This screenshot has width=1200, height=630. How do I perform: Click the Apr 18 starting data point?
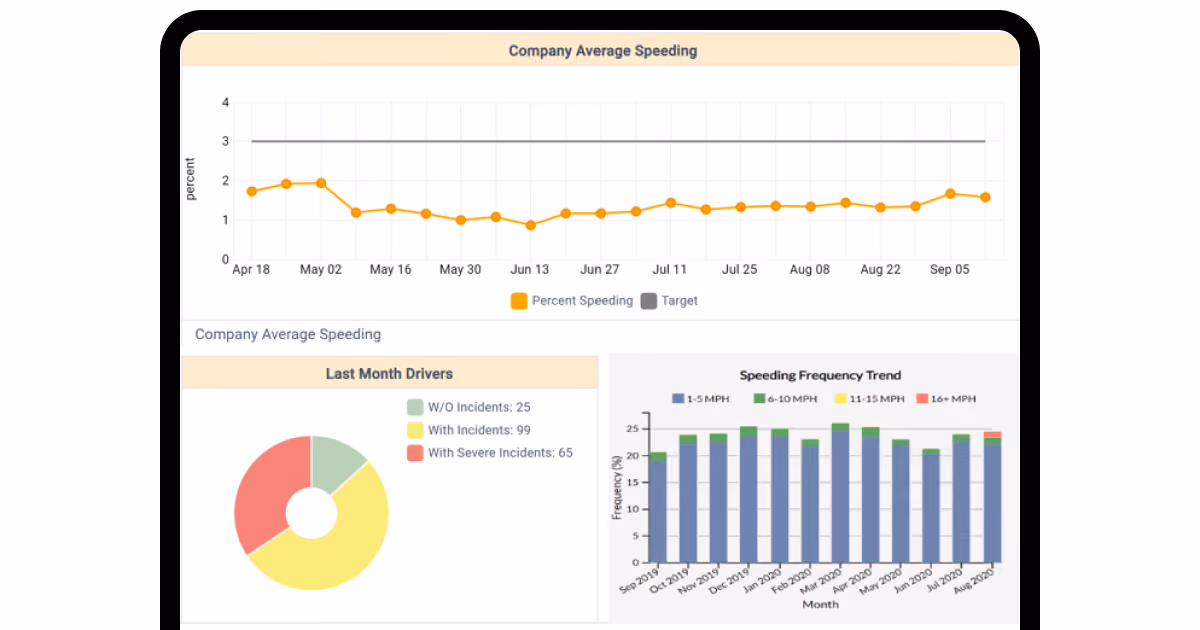[x=251, y=191]
